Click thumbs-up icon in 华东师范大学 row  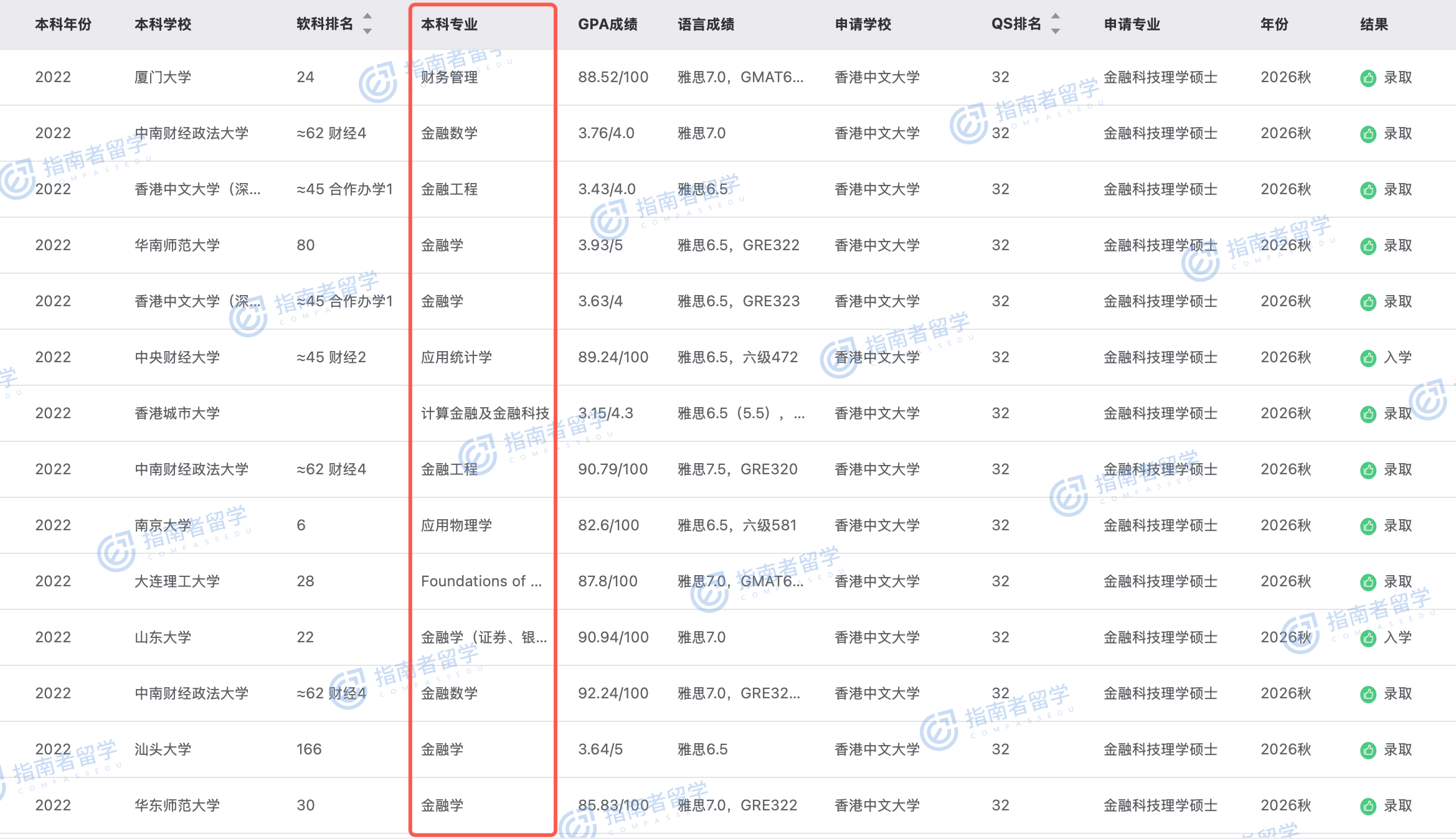1368,806
